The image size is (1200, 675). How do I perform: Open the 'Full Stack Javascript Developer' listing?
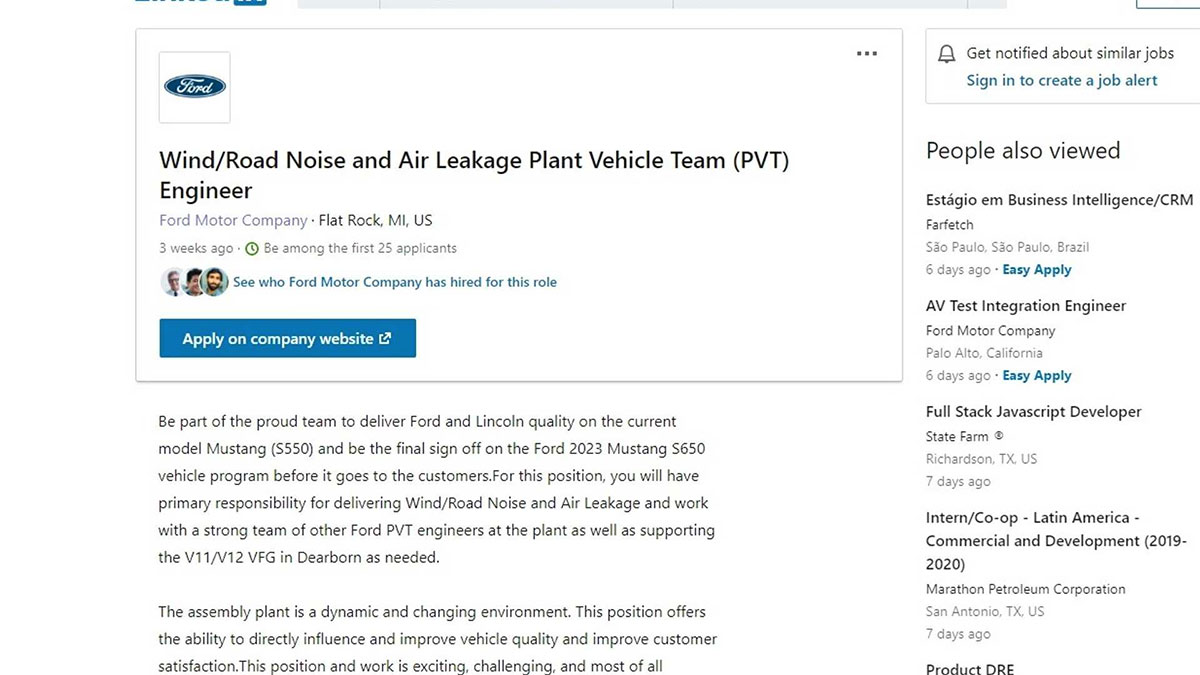(x=1033, y=411)
